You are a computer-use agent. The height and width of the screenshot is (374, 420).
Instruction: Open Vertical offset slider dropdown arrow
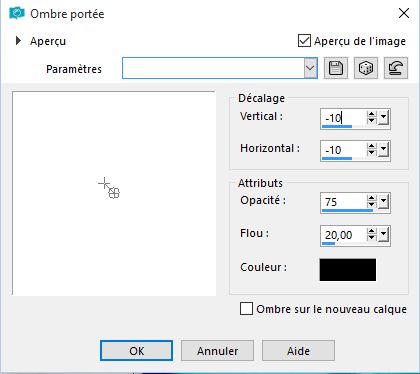(383, 117)
